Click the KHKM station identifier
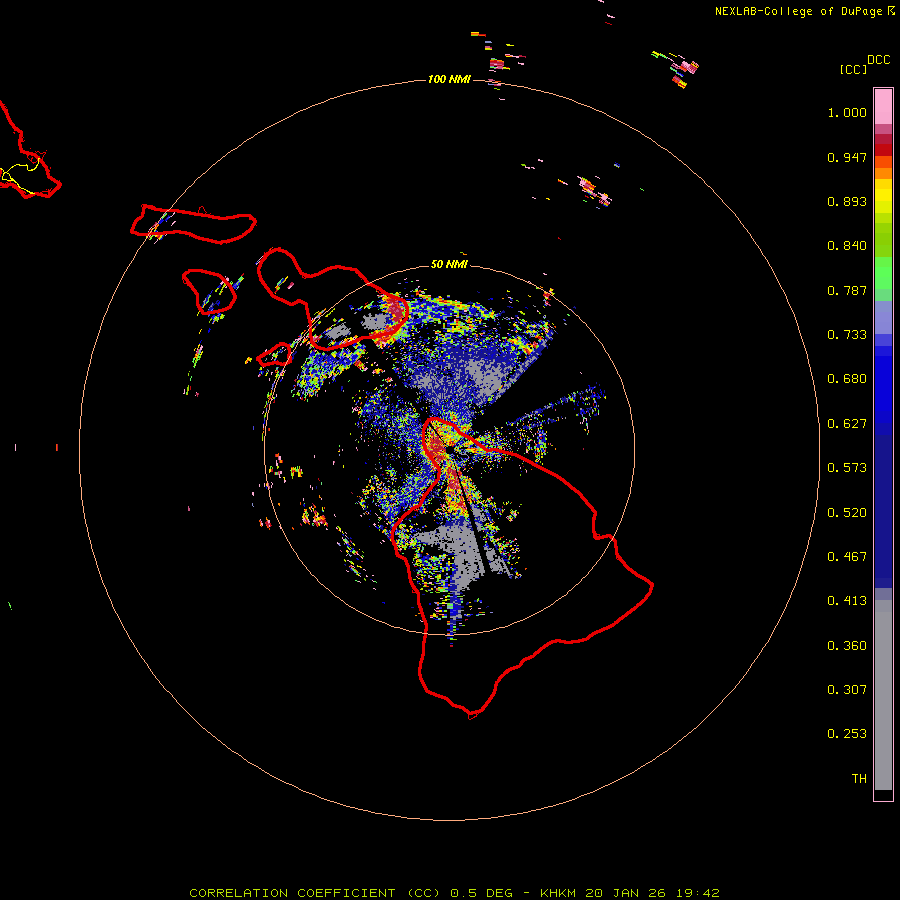The image size is (900, 900). (558, 893)
